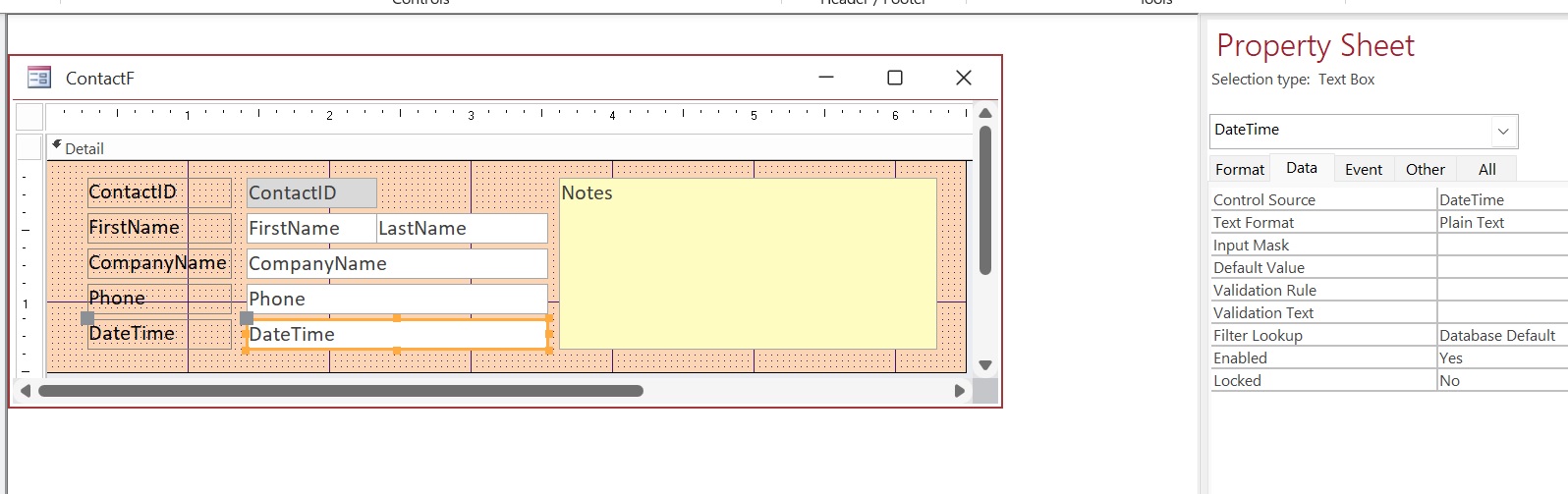This screenshot has height=494, width=1568.
Task: Click the Filter Lookup property value
Action: pos(1500,336)
